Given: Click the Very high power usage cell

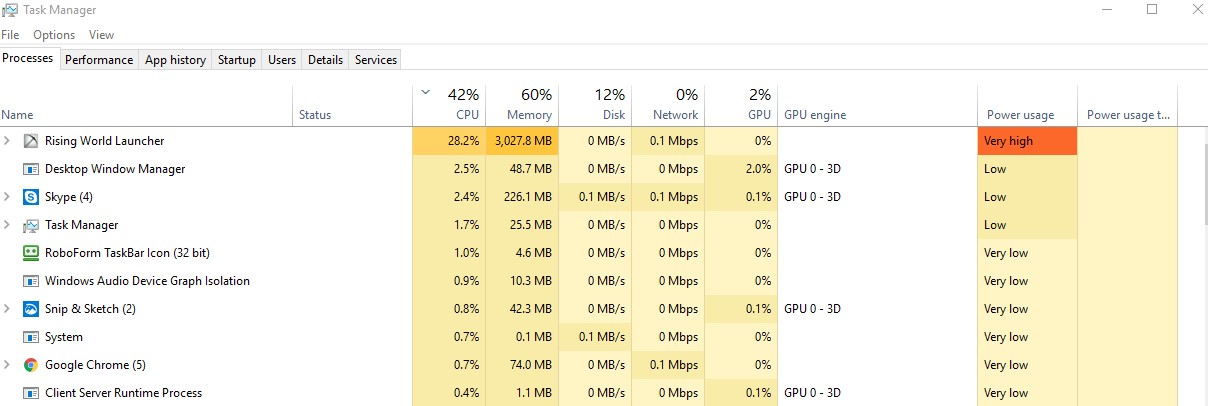Looking at the screenshot, I should (1027, 141).
